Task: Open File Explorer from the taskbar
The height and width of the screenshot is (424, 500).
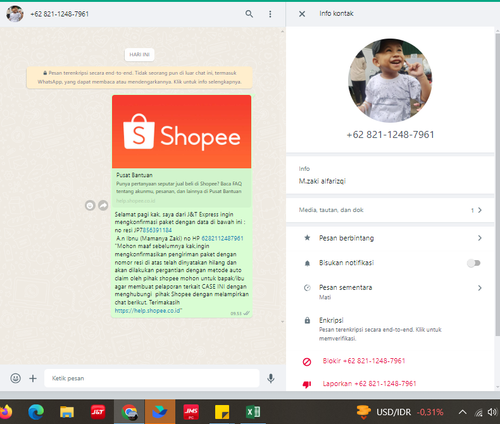Action: coord(67,412)
